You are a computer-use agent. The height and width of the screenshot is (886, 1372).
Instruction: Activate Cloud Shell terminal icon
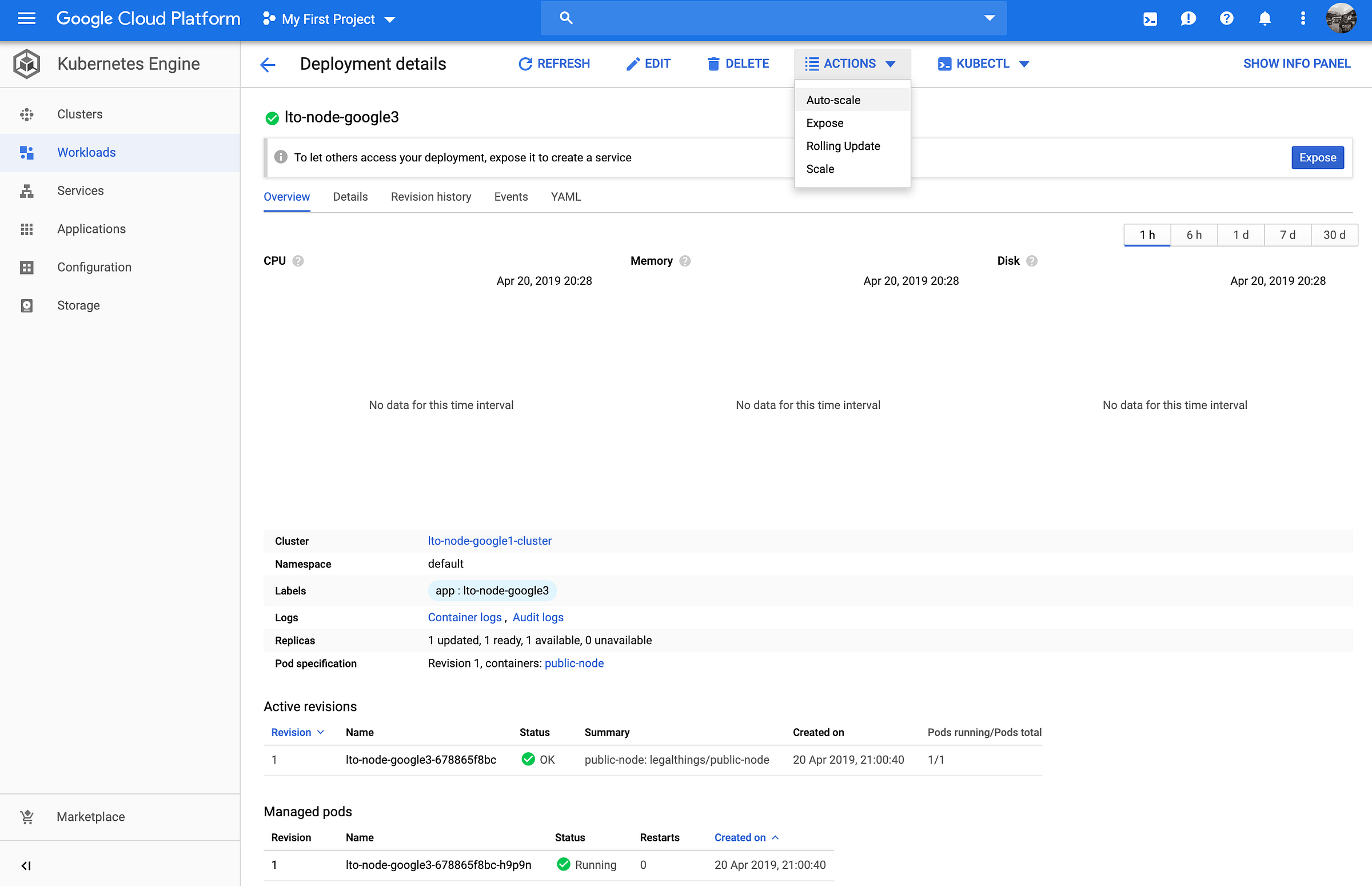(x=1150, y=19)
